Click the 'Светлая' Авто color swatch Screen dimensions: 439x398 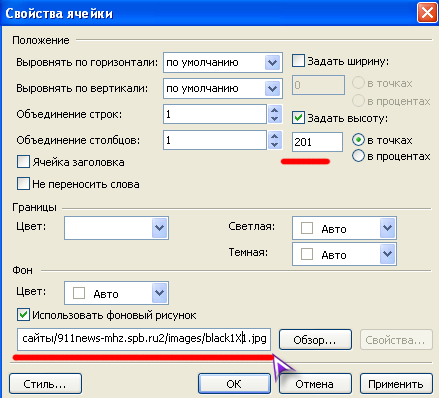(307, 228)
